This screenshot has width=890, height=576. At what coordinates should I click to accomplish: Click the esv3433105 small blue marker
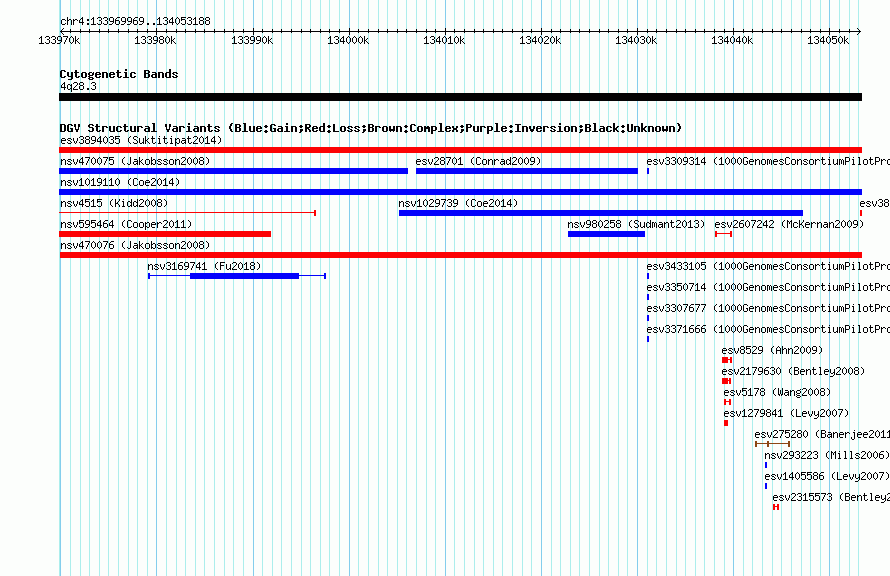point(648,276)
